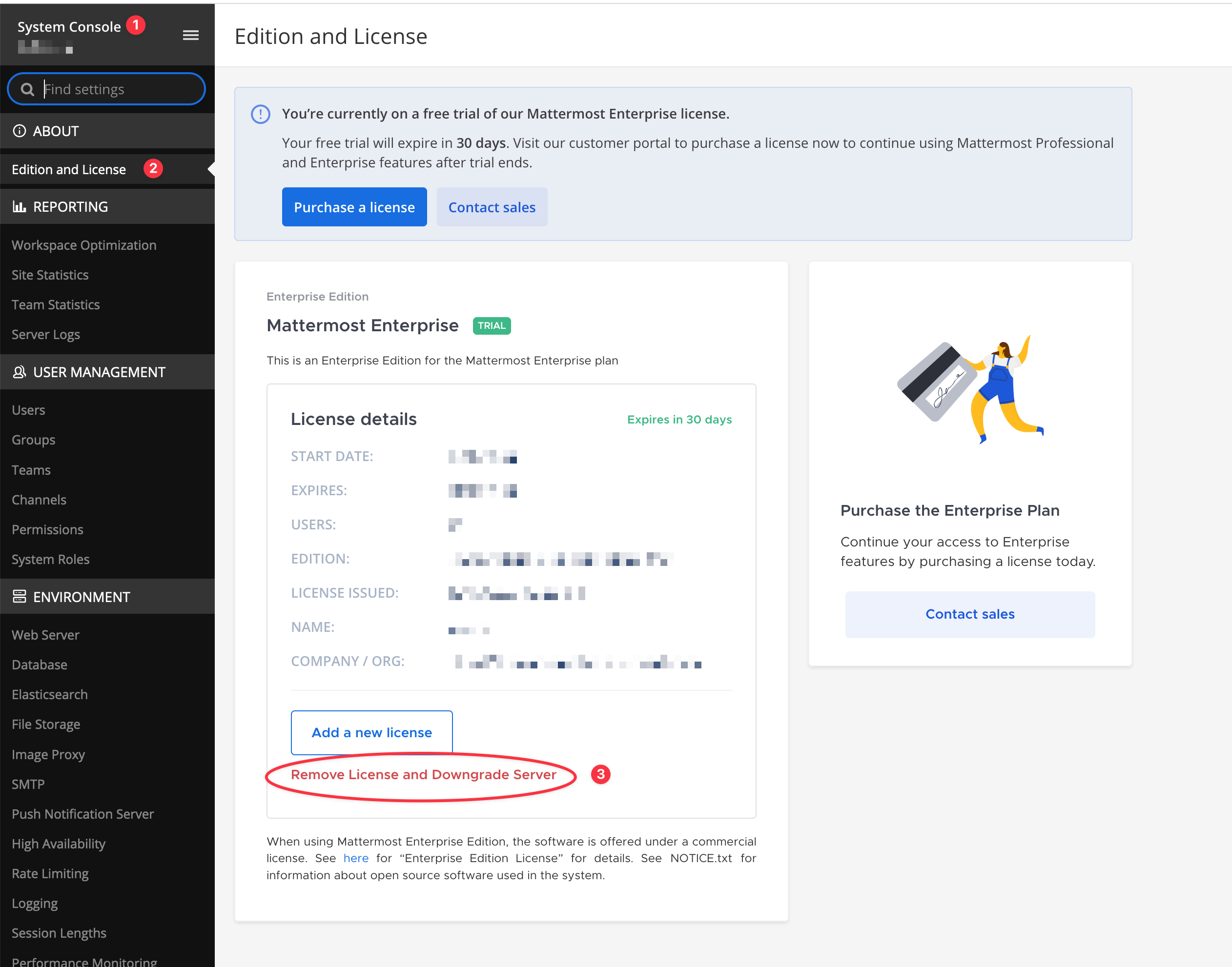Click the trial notice info icon
1232x967 pixels.
click(261, 114)
